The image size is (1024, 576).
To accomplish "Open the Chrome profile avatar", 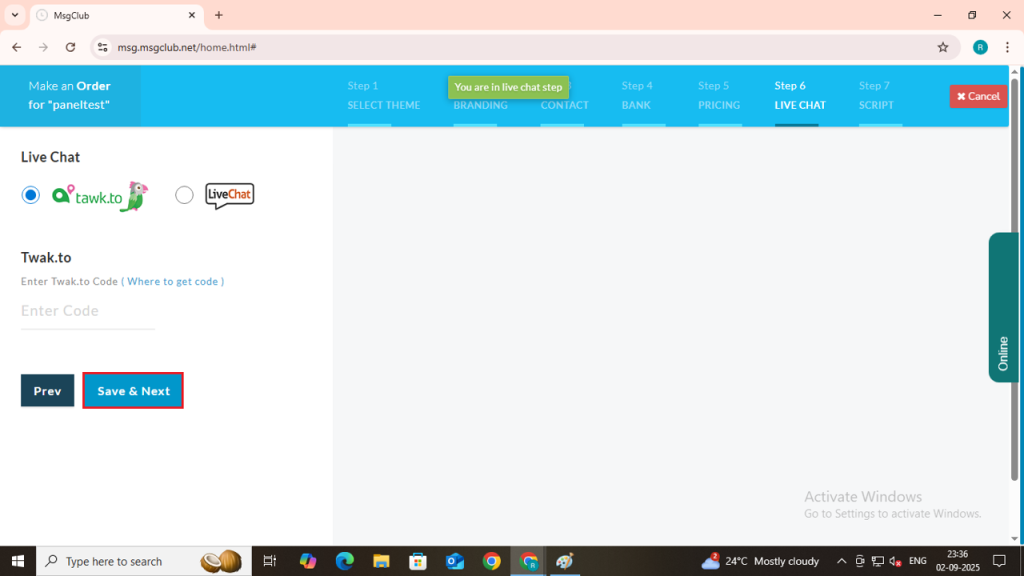I will pos(980,47).
